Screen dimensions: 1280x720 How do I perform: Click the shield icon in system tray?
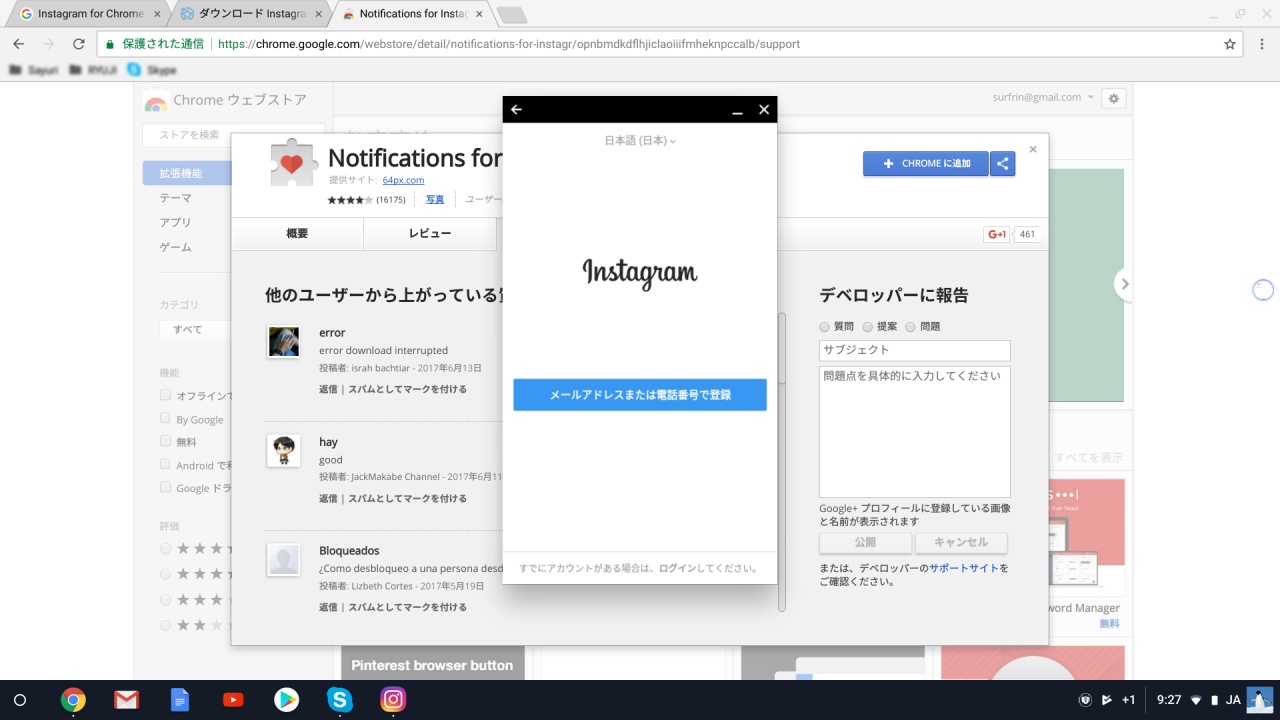1085,700
